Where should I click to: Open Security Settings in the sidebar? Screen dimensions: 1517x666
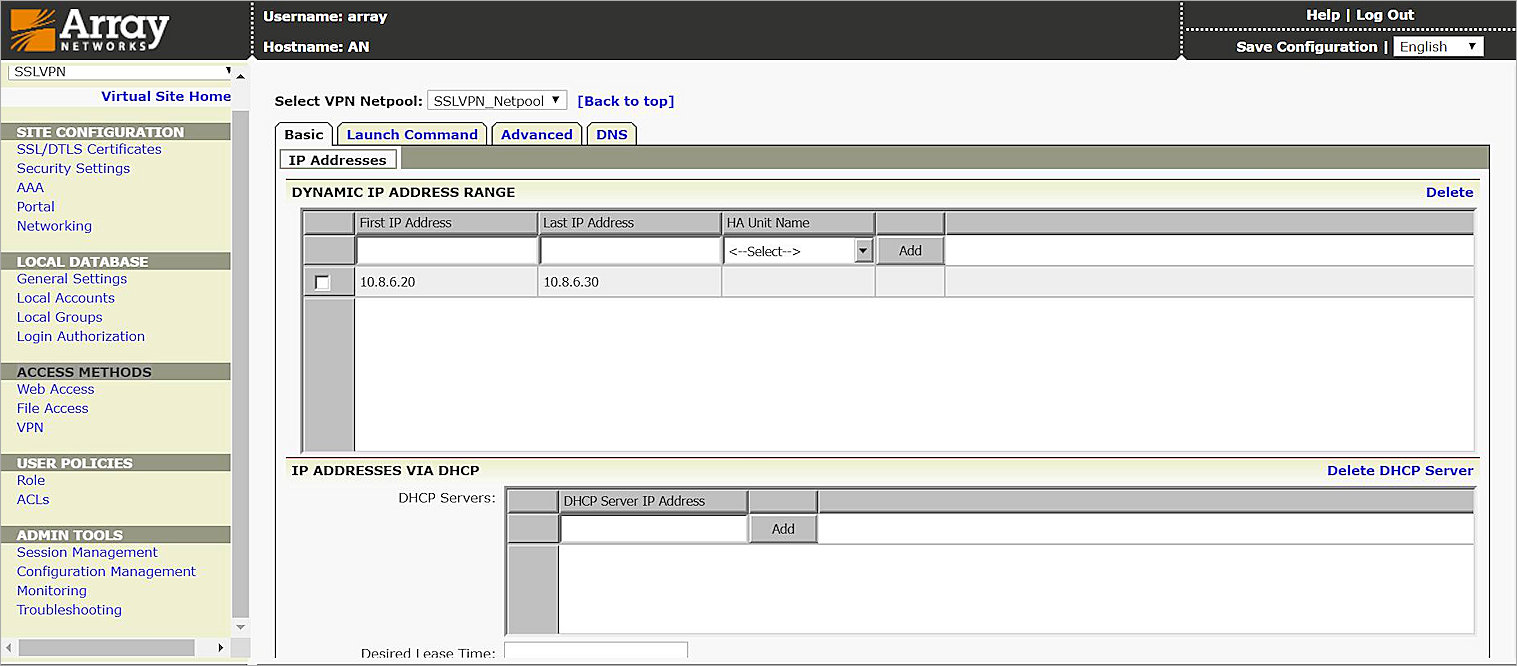point(73,168)
